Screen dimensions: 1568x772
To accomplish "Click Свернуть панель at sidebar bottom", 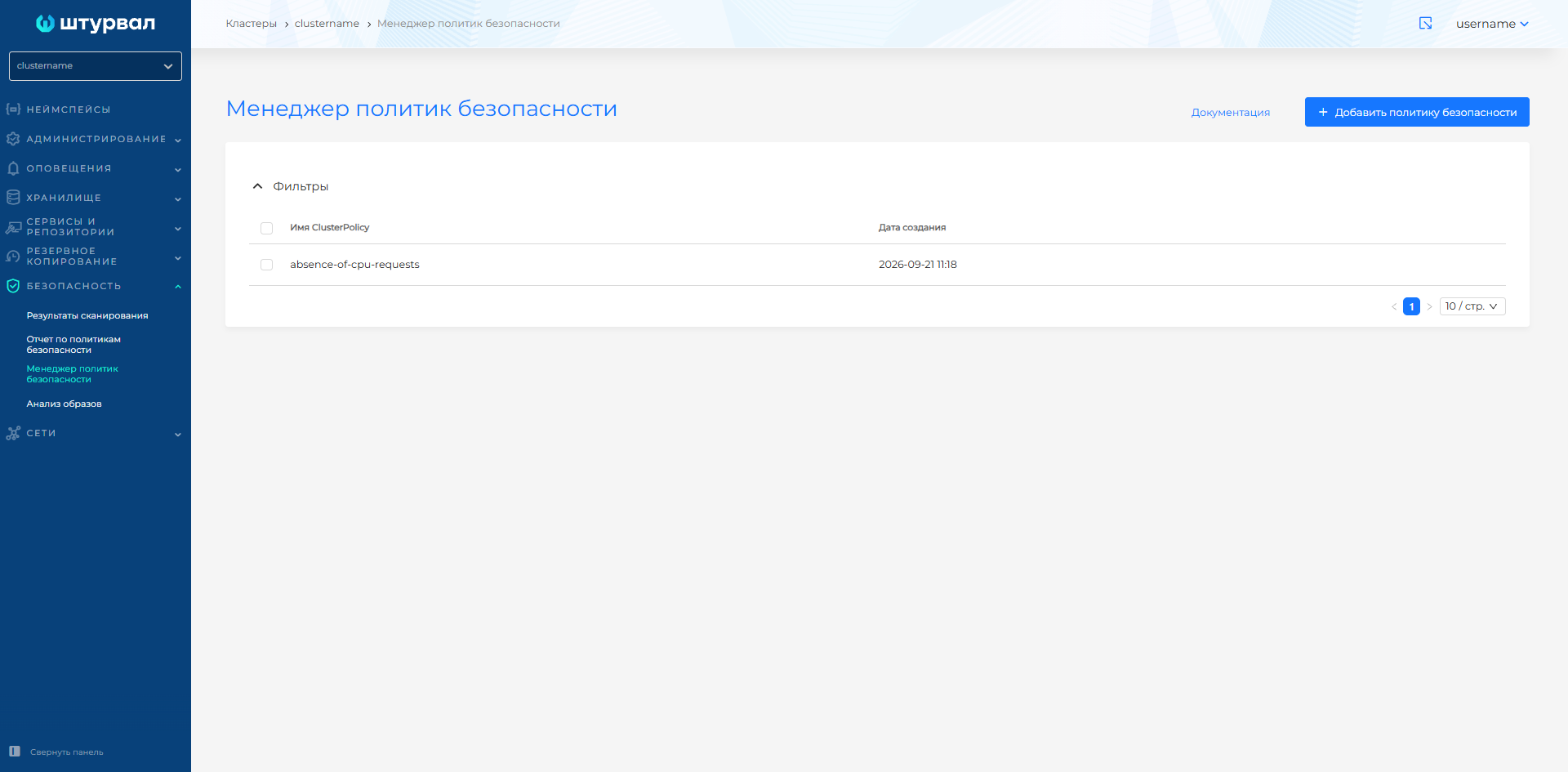I will click(x=67, y=752).
